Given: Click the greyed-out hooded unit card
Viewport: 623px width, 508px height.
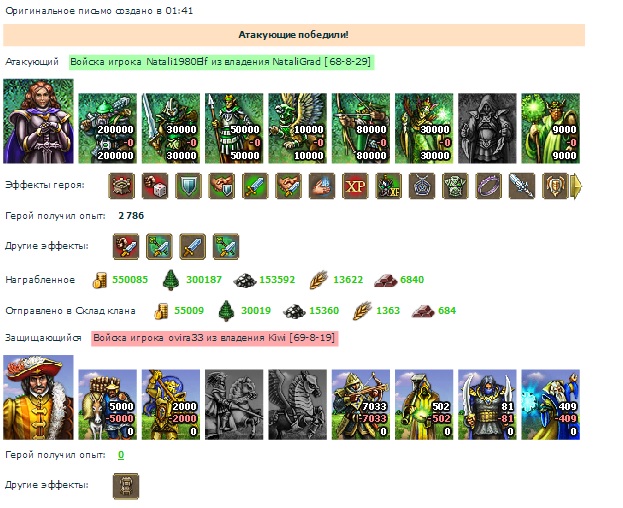Looking at the screenshot, I should point(488,128).
